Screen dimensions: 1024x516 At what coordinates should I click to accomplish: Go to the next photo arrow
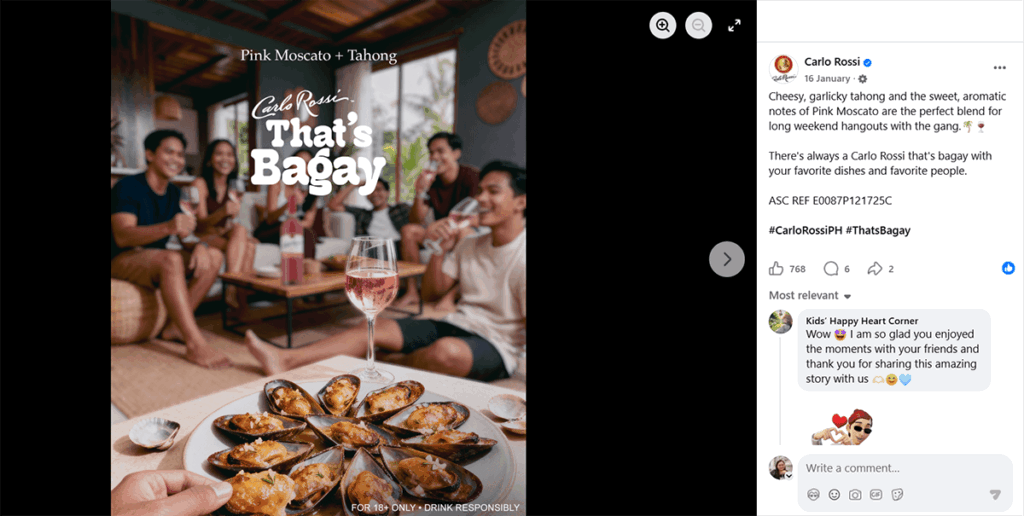click(727, 259)
